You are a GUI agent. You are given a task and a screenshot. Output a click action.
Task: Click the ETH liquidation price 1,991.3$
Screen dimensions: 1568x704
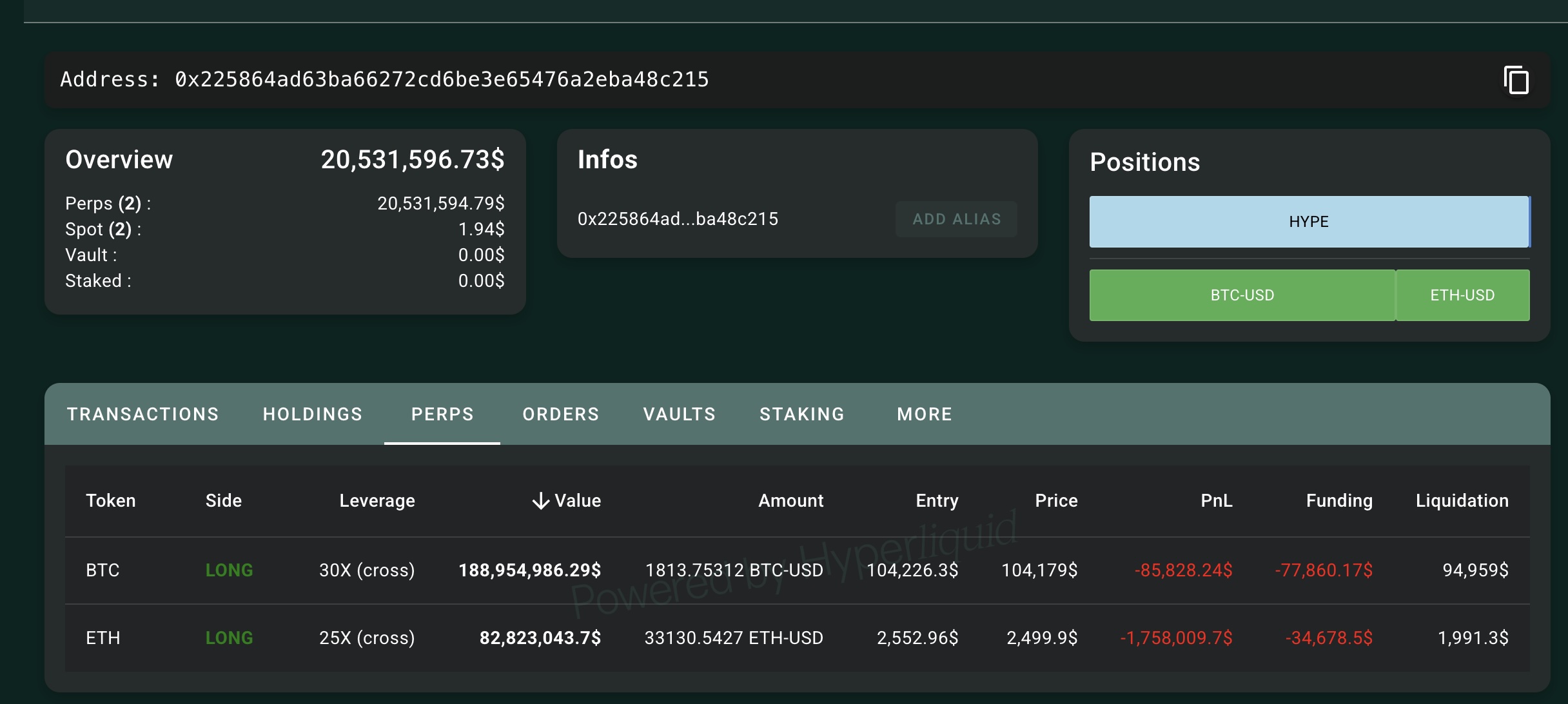(x=1473, y=638)
